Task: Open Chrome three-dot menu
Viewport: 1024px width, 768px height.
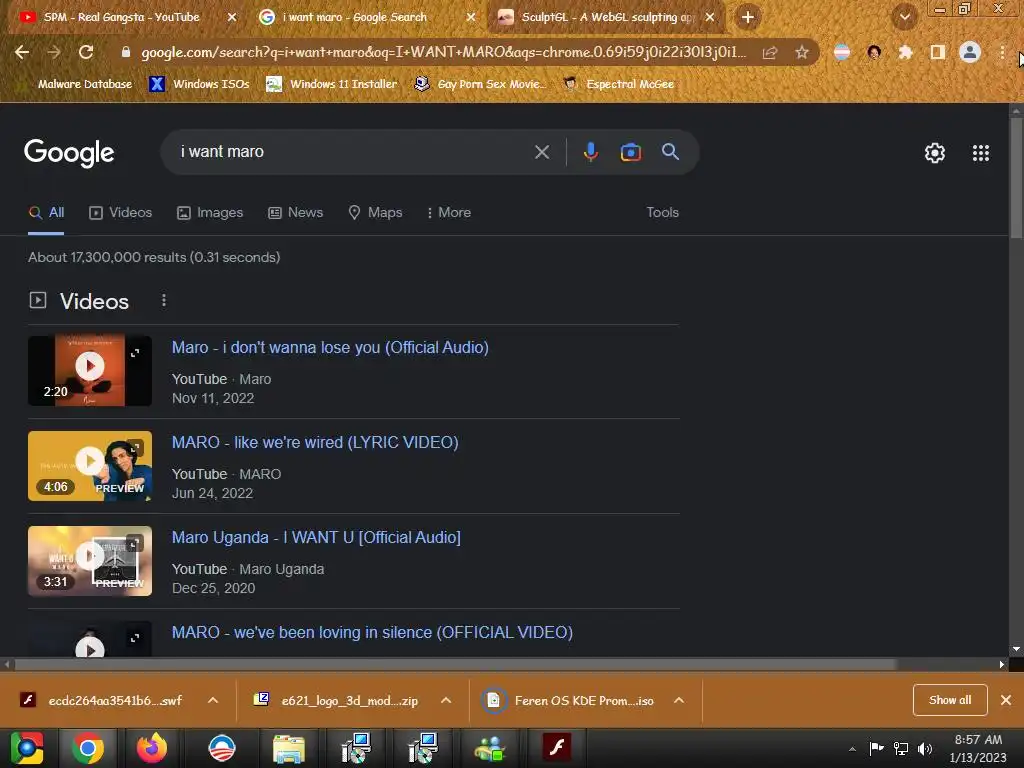Action: (x=1002, y=52)
